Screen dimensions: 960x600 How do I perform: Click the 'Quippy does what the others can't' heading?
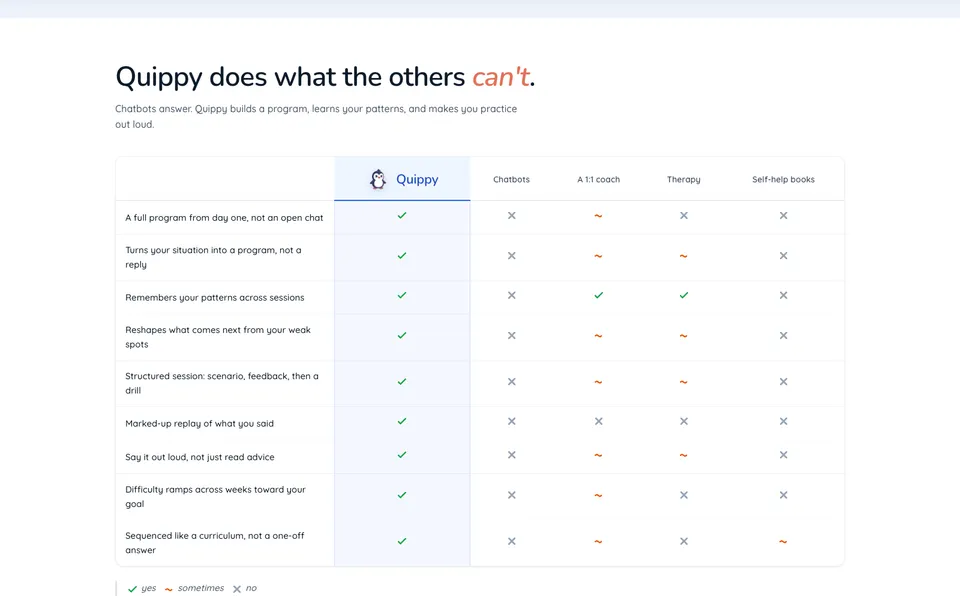pyautogui.click(x=325, y=77)
